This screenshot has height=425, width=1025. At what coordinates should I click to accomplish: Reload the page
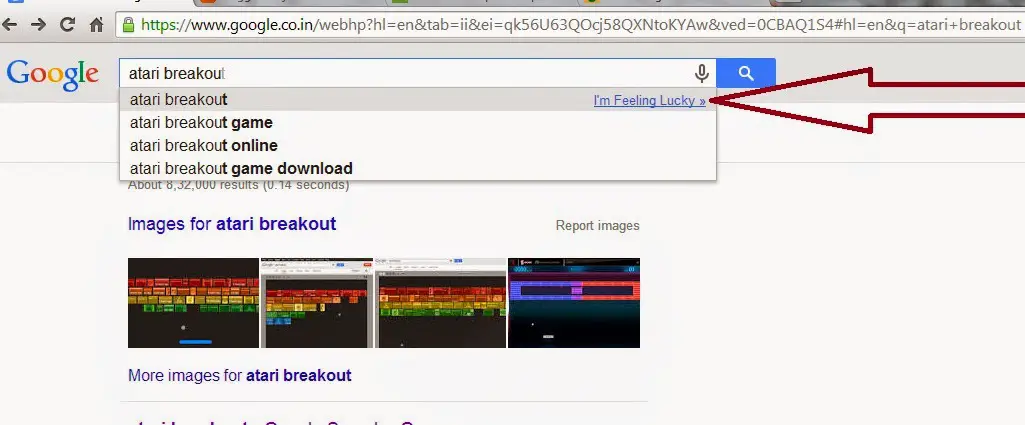(x=67, y=25)
